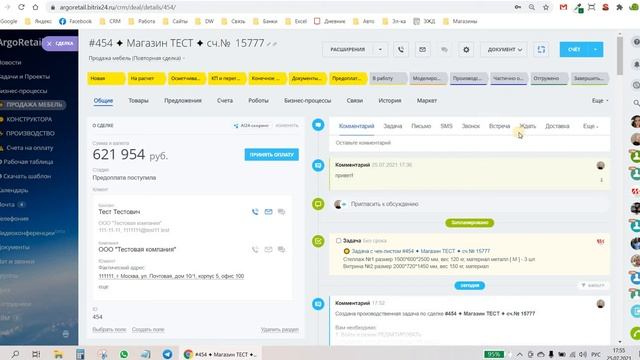
Task: Click pencil edit icon beside deal title
Action: tap(269, 44)
